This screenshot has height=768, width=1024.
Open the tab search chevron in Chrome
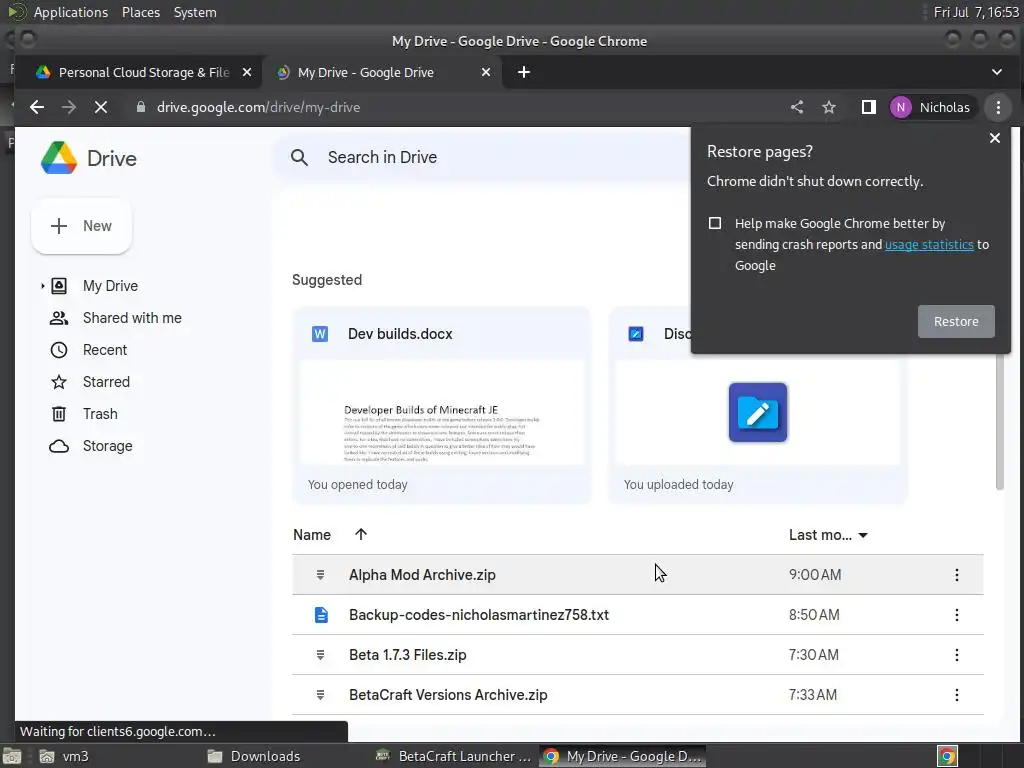[x=997, y=72]
